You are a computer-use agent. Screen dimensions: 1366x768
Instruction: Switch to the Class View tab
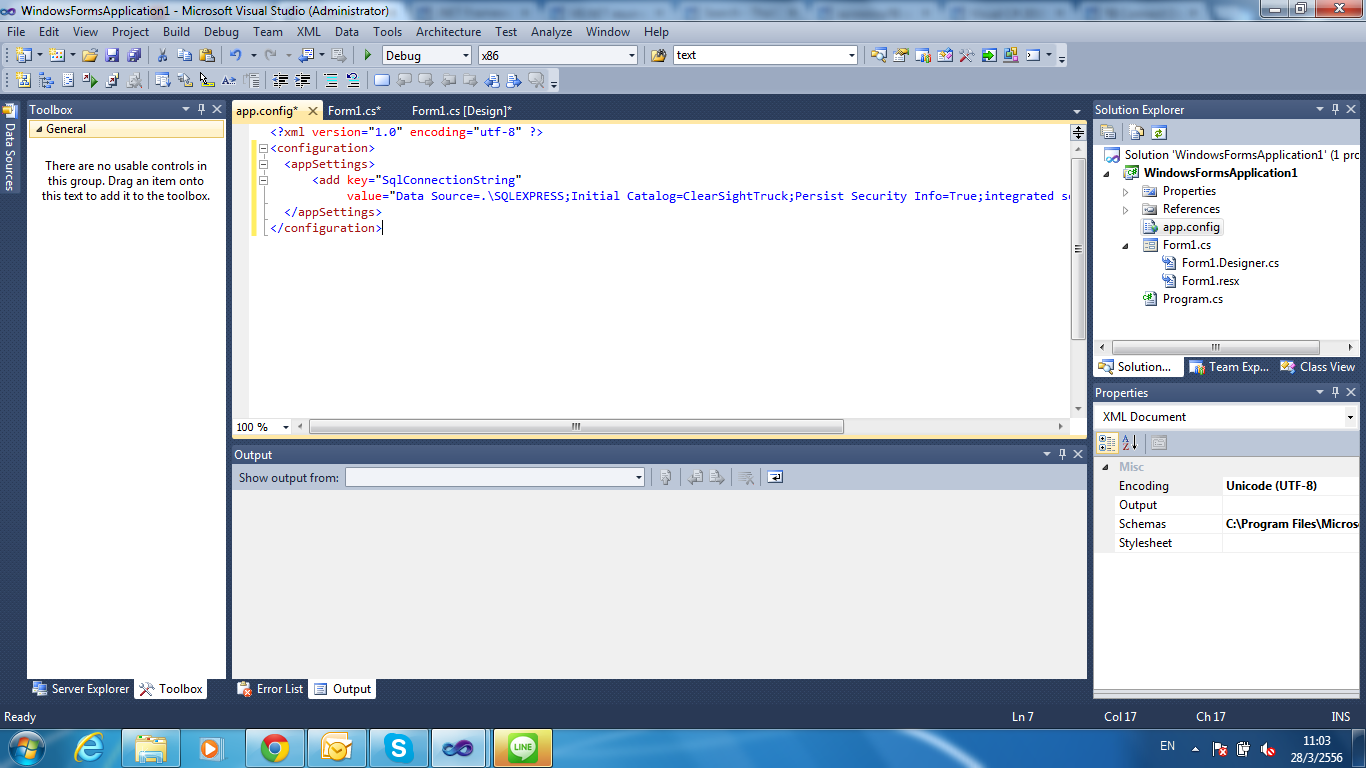tap(1318, 367)
